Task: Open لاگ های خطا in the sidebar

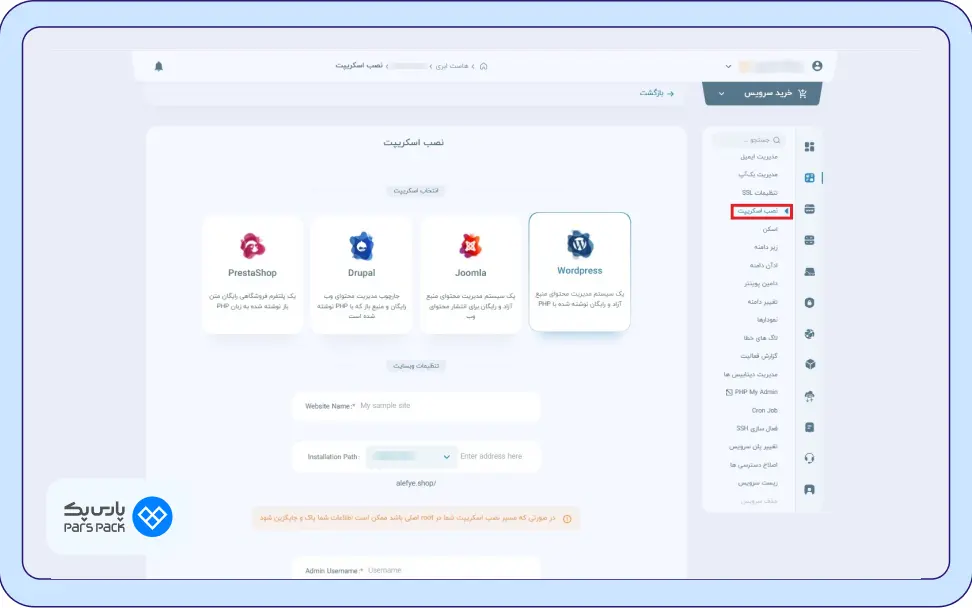Action: pos(761,338)
